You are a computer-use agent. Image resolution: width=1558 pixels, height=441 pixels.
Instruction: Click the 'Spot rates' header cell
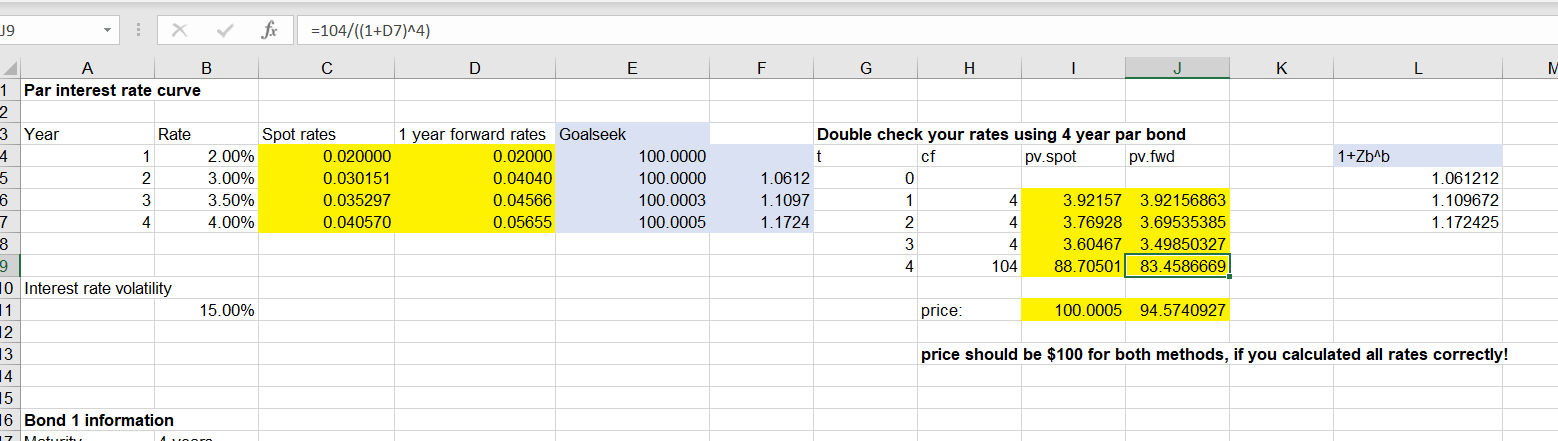[x=326, y=134]
